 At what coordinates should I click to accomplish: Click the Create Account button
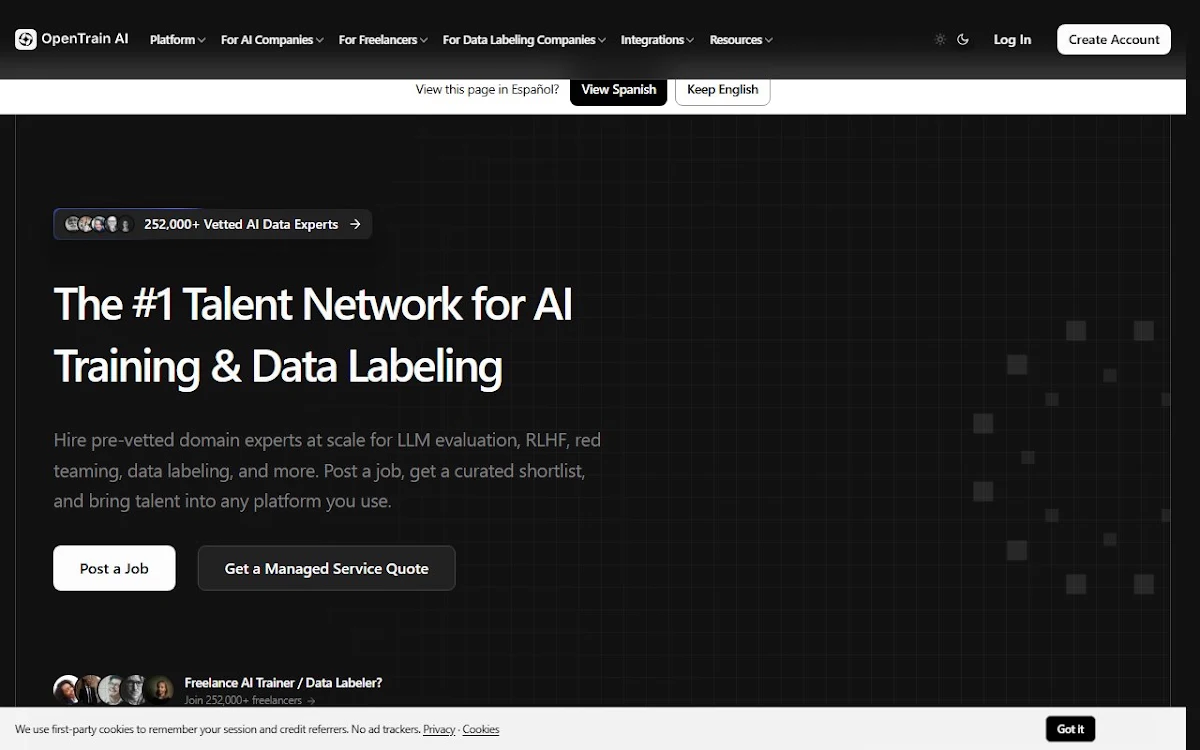[x=1114, y=39]
